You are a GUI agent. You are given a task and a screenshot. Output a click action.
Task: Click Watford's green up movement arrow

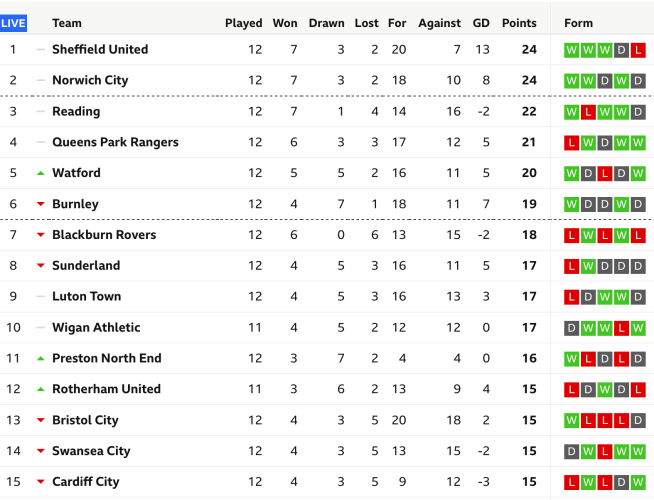tap(41, 173)
